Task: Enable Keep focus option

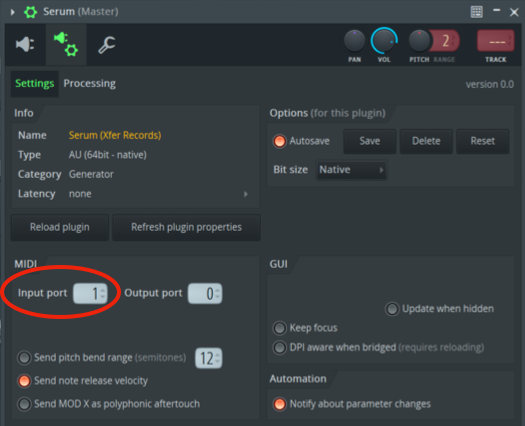Action: click(280, 328)
